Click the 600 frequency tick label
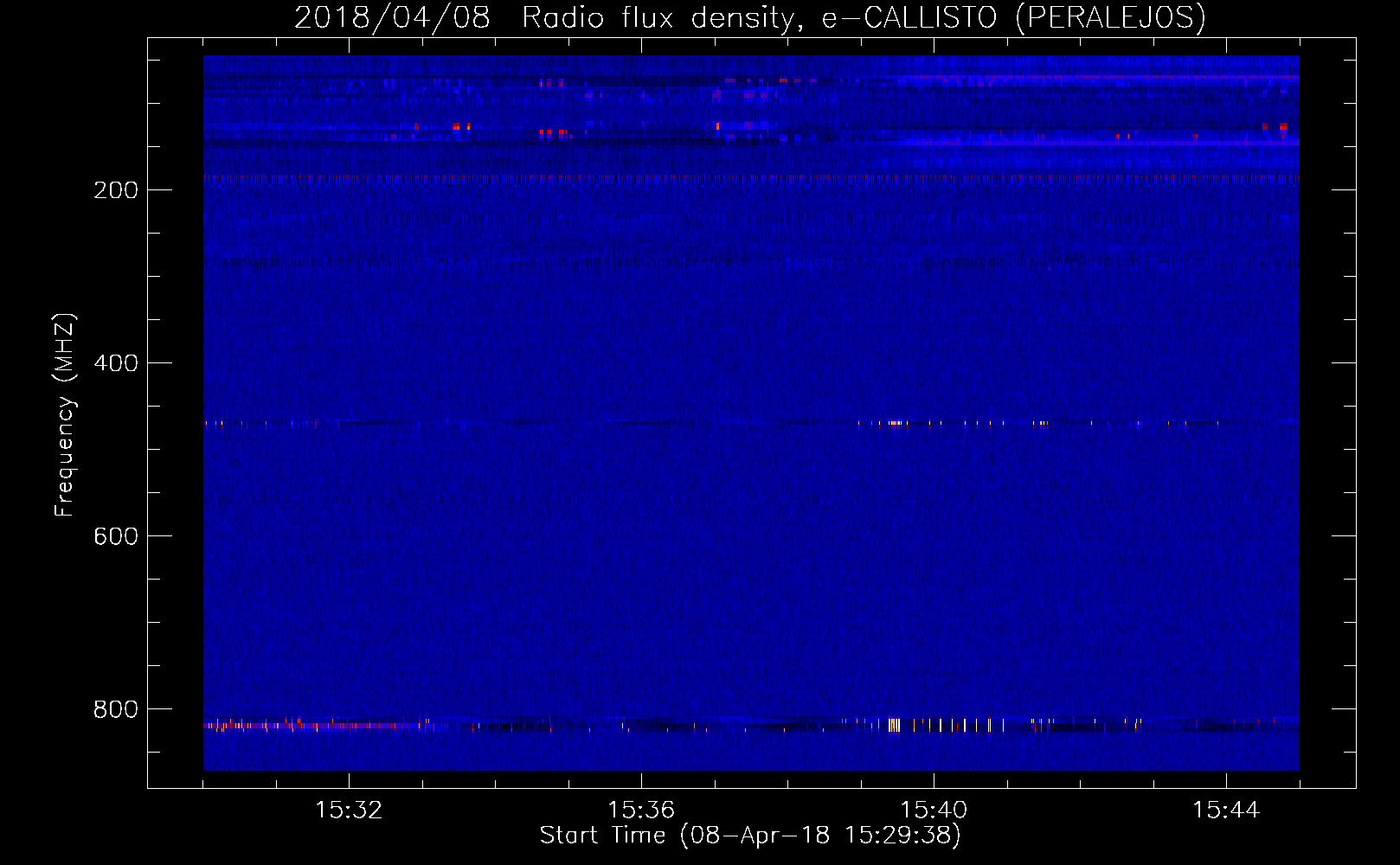 click(116, 536)
